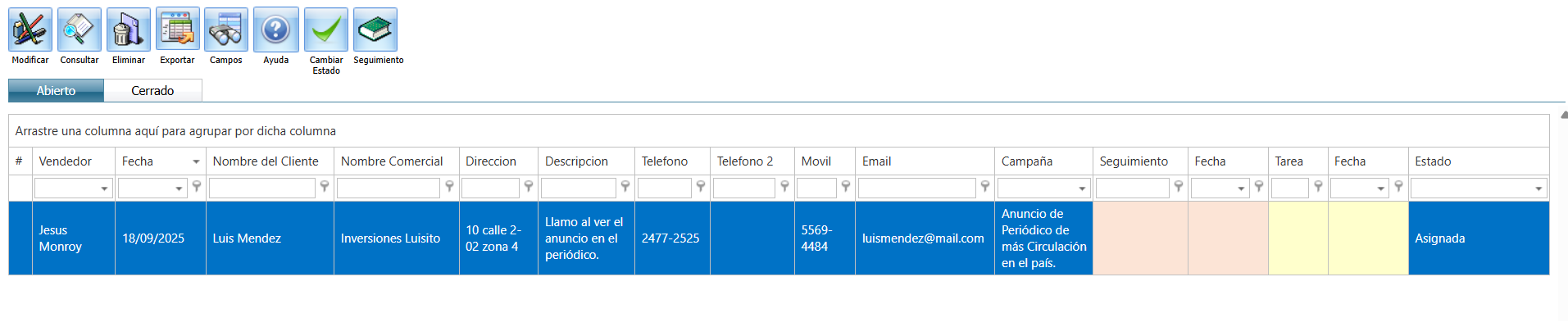1568x336 pixels.
Task: Click sort arrow in Fecha column header
Action: [196, 161]
